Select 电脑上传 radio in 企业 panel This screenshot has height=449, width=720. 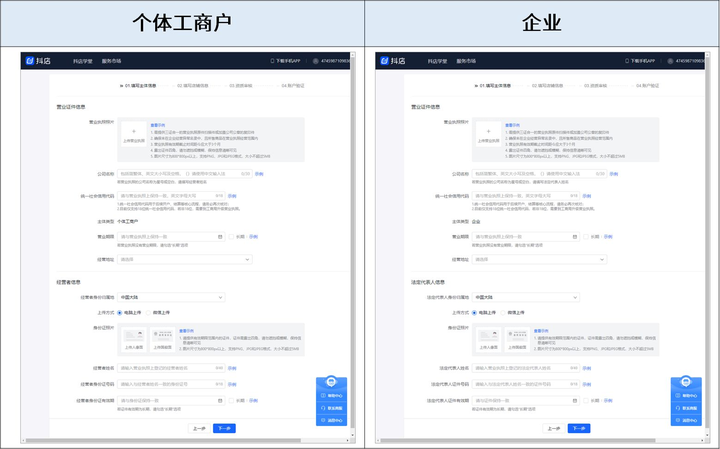click(x=475, y=313)
